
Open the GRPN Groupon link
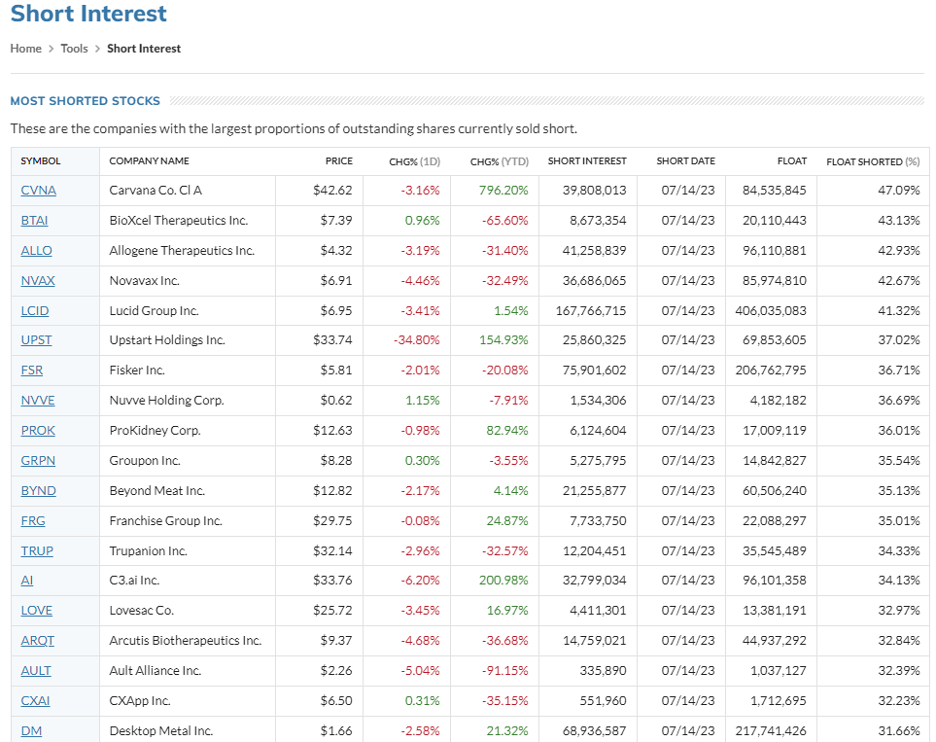37,460
